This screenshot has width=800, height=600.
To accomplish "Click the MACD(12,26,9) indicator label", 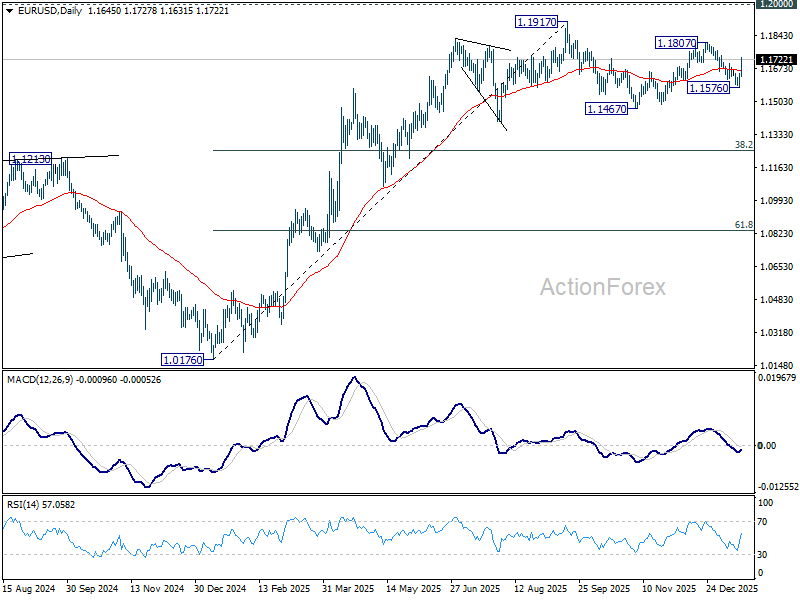I will click(x=40, y=380).
